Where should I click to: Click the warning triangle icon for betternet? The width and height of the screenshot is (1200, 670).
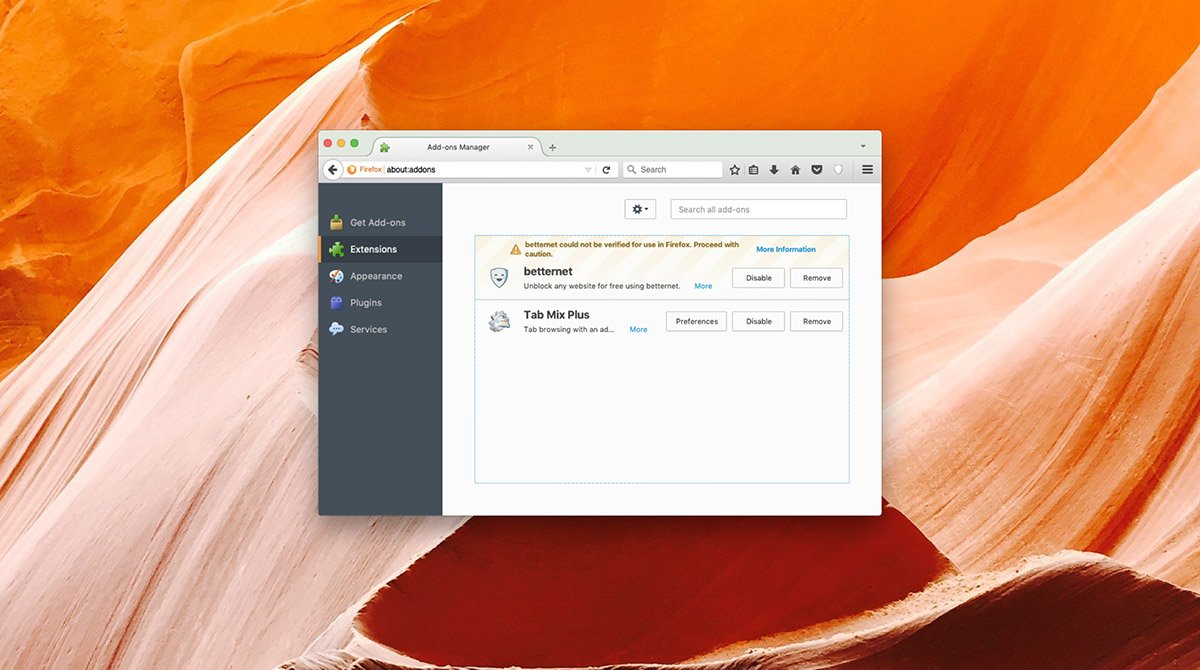pyautogui.click(x=516, y=249)
